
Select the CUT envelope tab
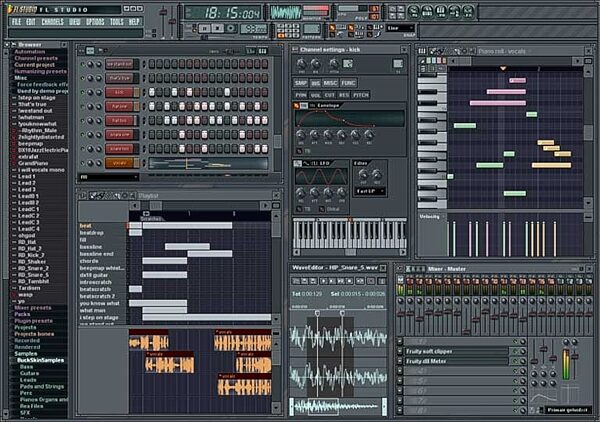click(329, 95)
